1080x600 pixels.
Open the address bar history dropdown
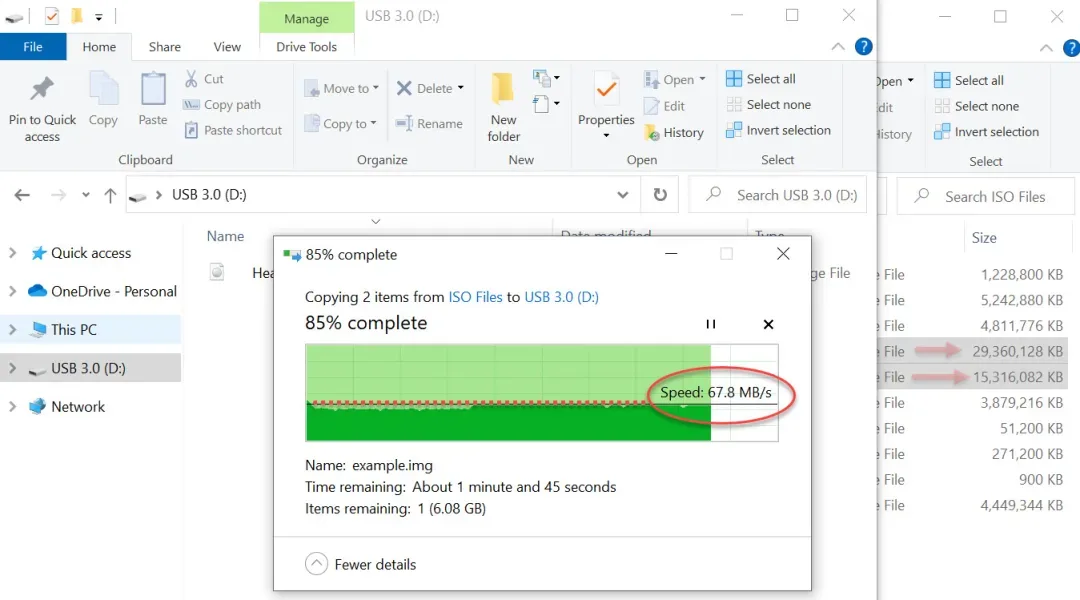tap(623, 195)
